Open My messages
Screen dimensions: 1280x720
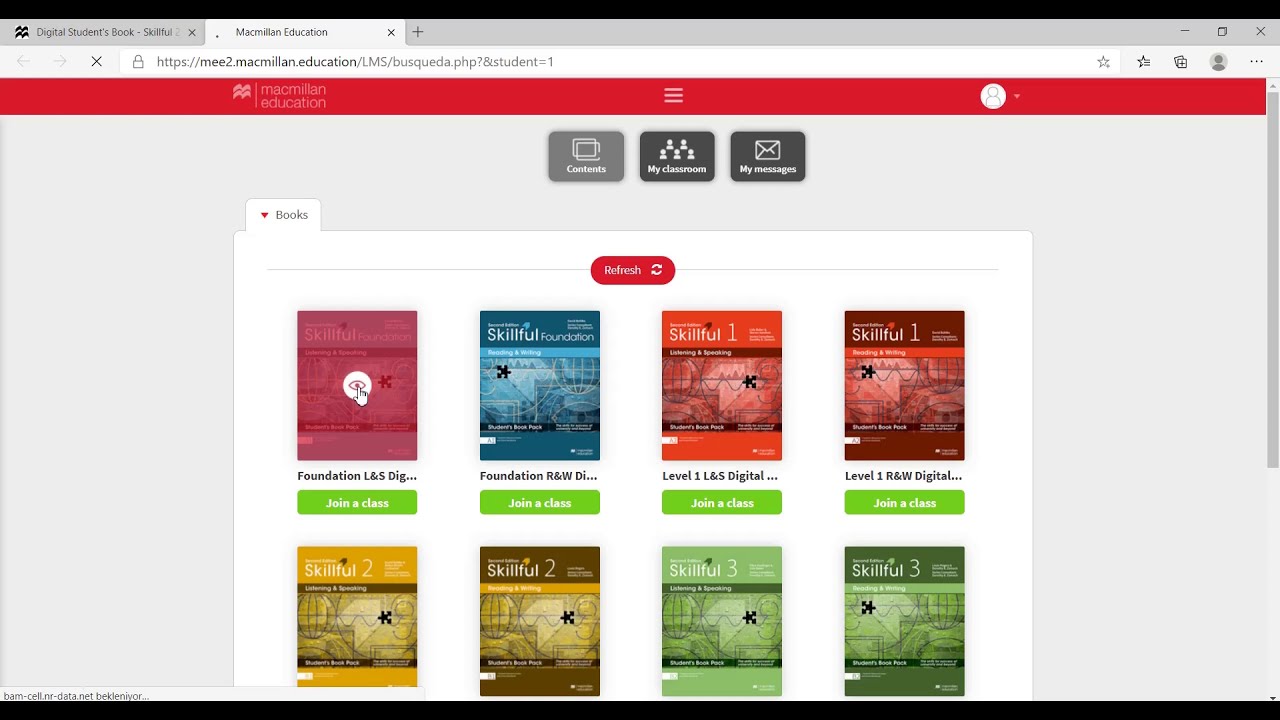tap(768, 156)
